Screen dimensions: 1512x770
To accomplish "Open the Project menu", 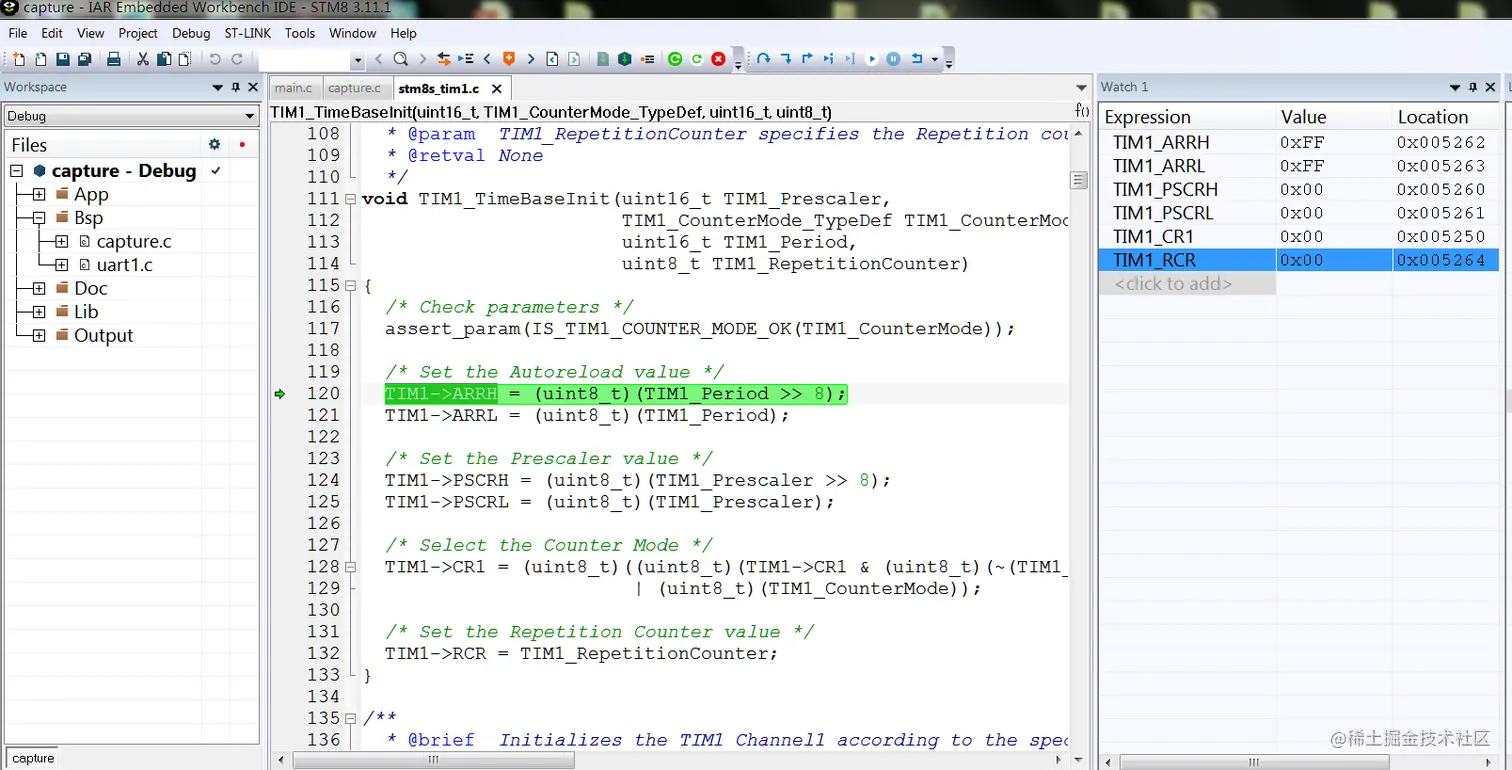I will 138,33.
